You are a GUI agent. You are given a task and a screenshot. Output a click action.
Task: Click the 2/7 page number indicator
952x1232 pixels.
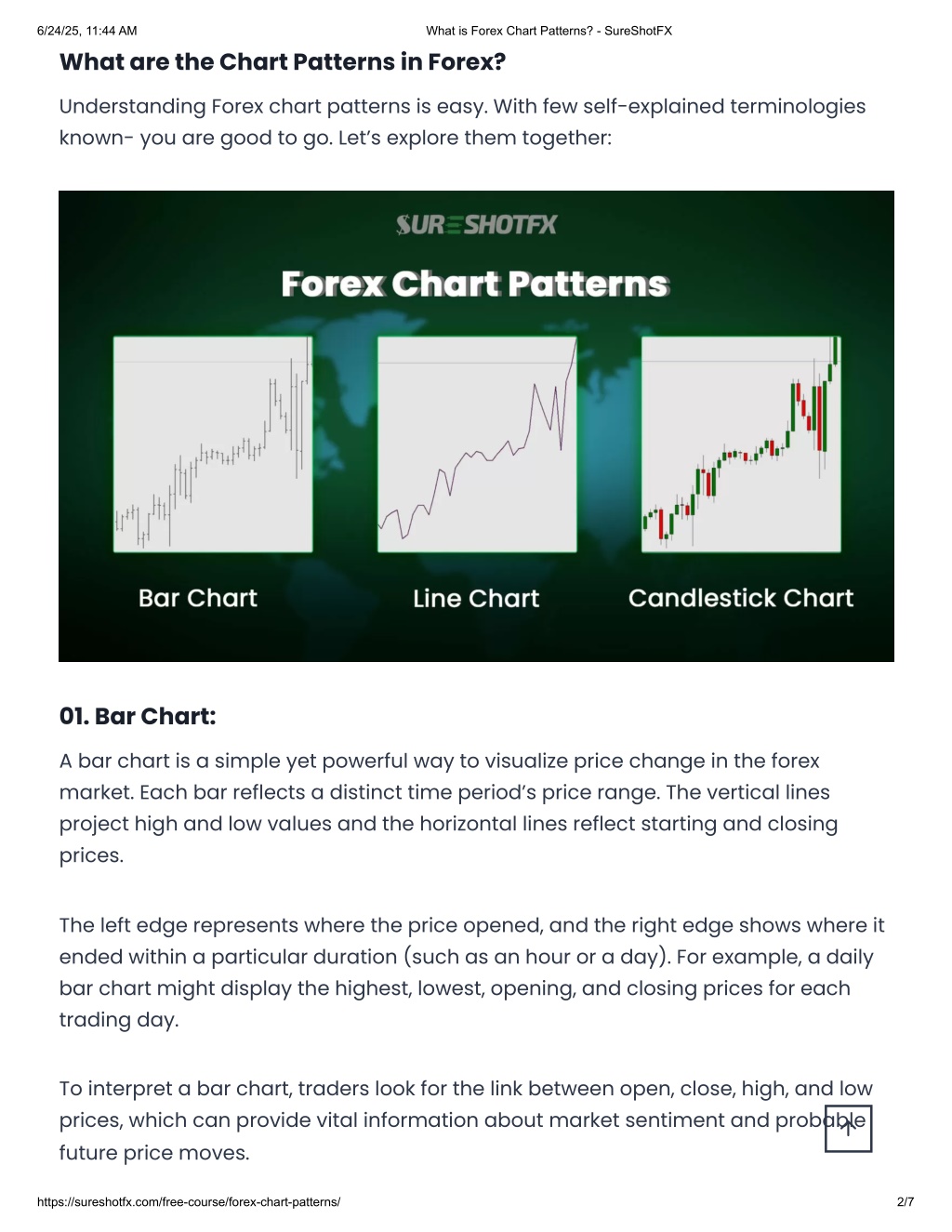click(906, 1201)
